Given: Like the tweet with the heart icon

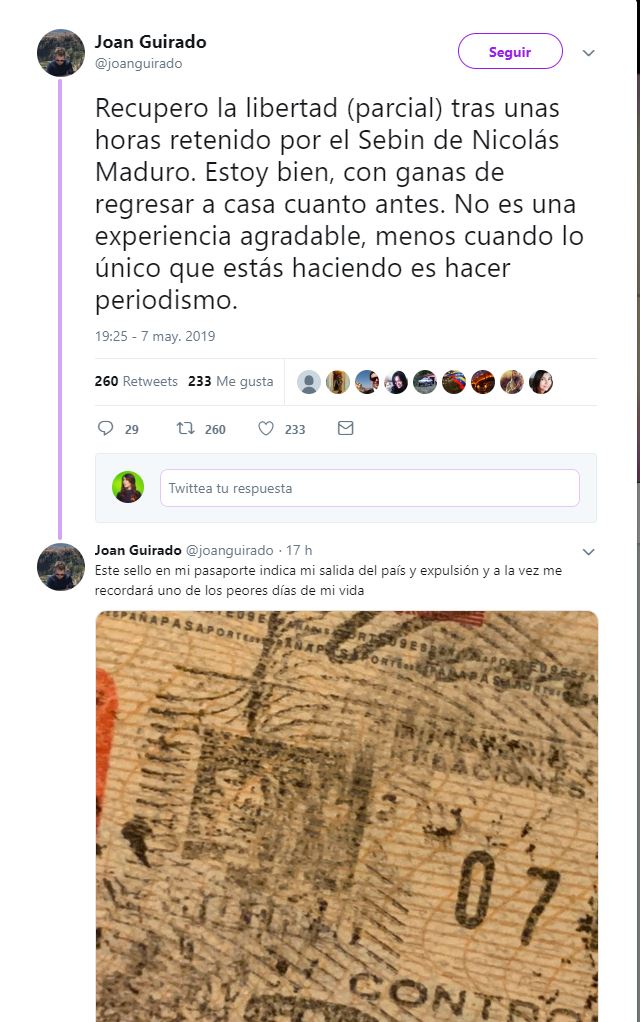Looking at the screenshot, I should click(x=266, y=428).
